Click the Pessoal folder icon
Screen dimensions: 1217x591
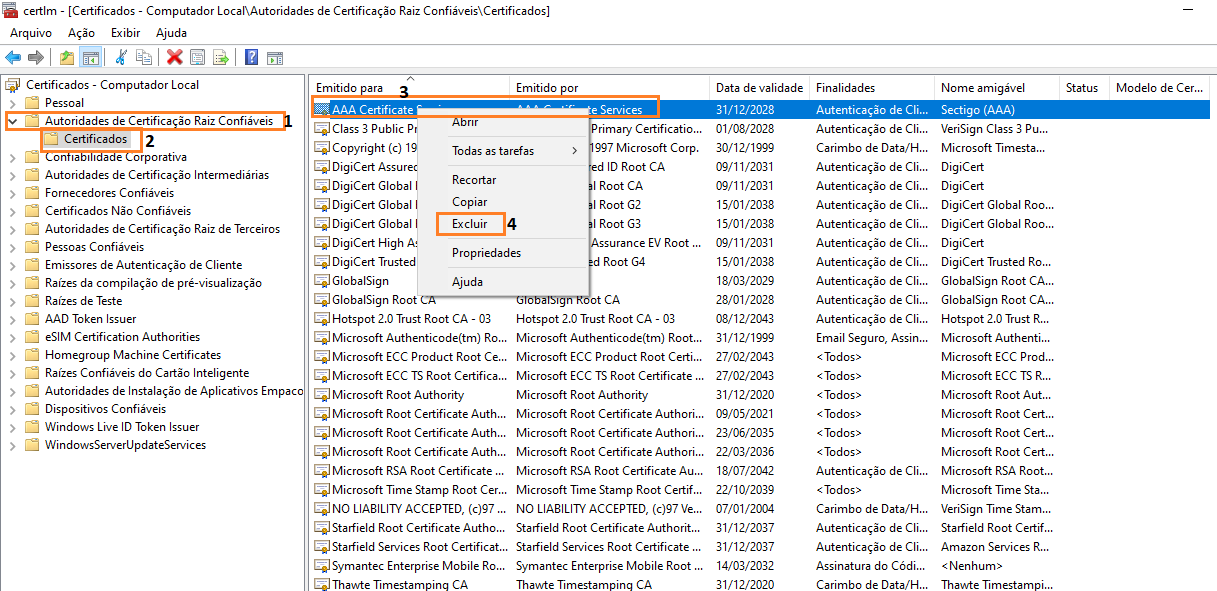pos(33,103)
